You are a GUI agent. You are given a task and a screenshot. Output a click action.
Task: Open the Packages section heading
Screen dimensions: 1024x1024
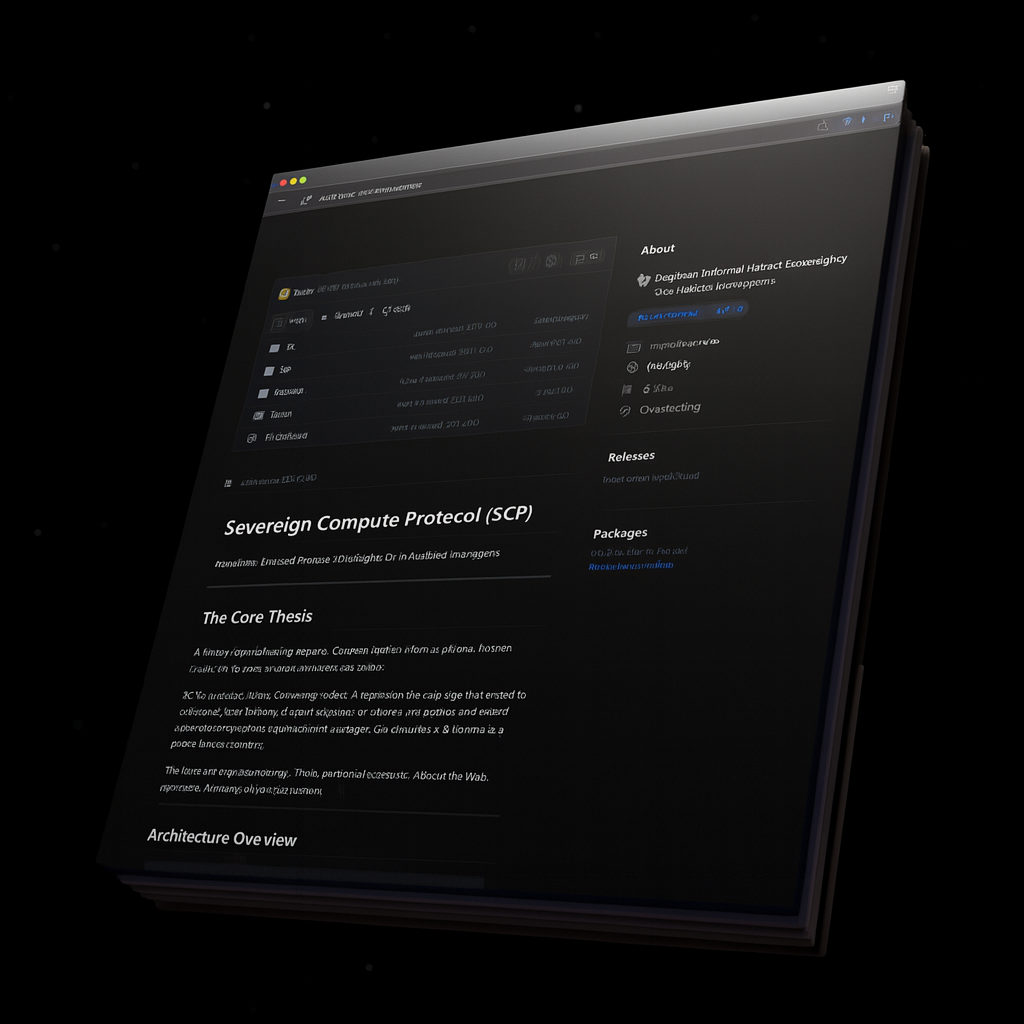tap(620, 533)
